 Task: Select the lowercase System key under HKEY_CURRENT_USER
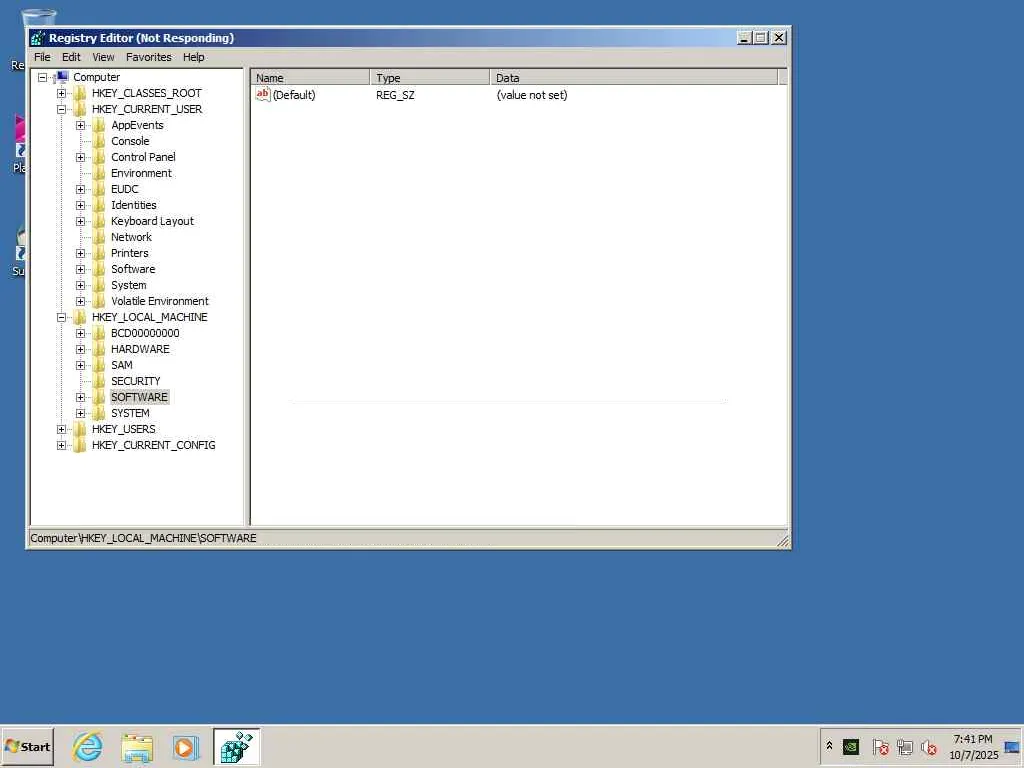click(x=129, y=285)
